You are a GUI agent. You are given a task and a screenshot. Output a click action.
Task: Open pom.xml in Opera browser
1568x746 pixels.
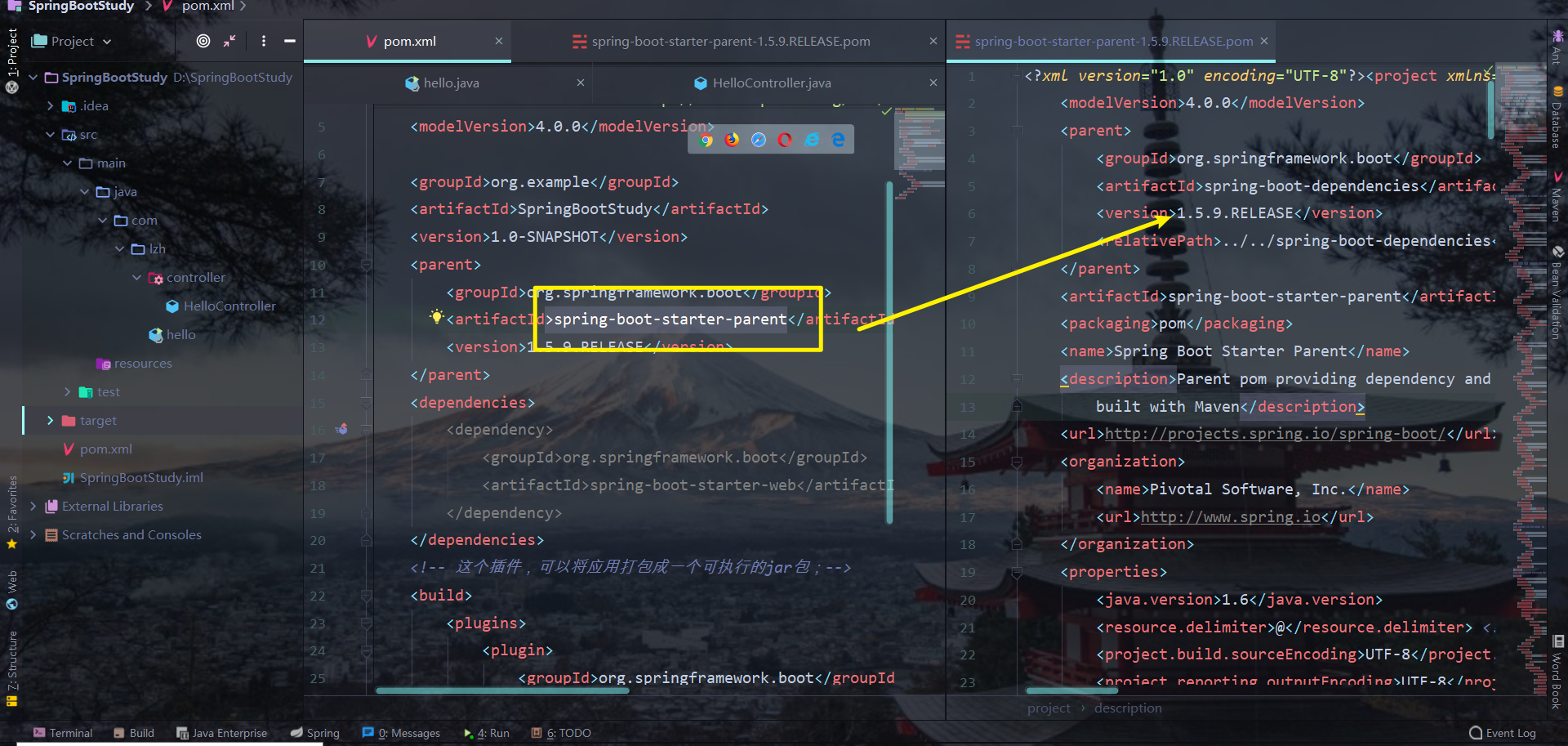click(785, 140)
